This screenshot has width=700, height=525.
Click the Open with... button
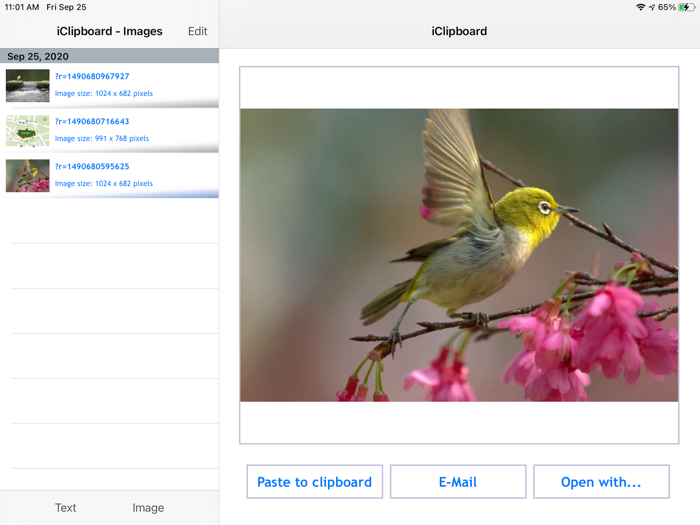[601, 482]
